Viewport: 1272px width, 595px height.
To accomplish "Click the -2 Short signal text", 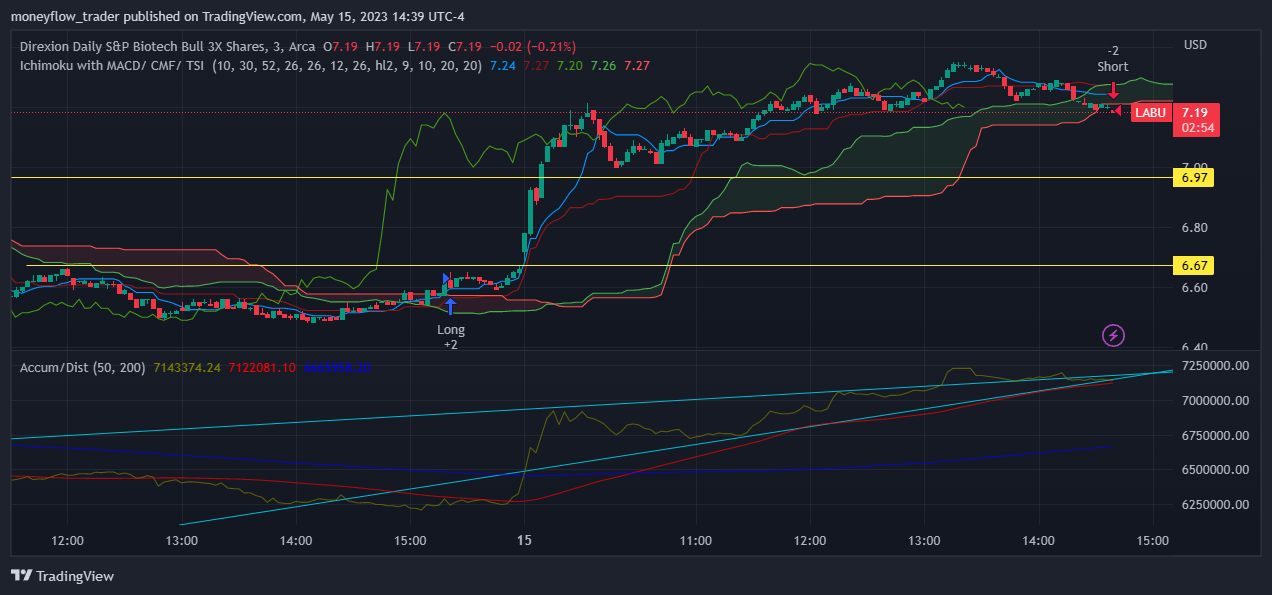I will pos(1113,59).
